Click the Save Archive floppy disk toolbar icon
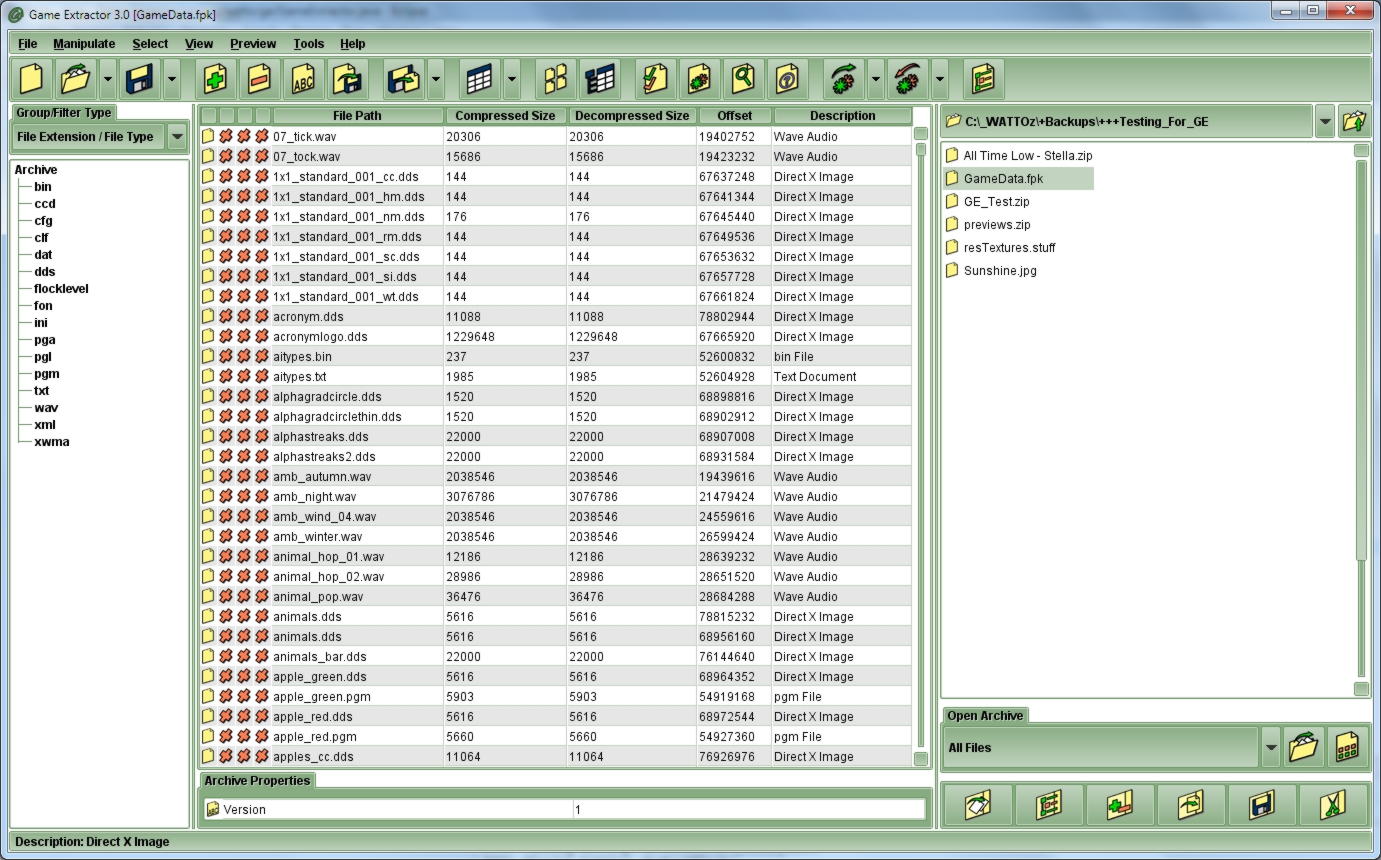The width and height of the screenshot is (1381, 860). (x=139, y=79)
